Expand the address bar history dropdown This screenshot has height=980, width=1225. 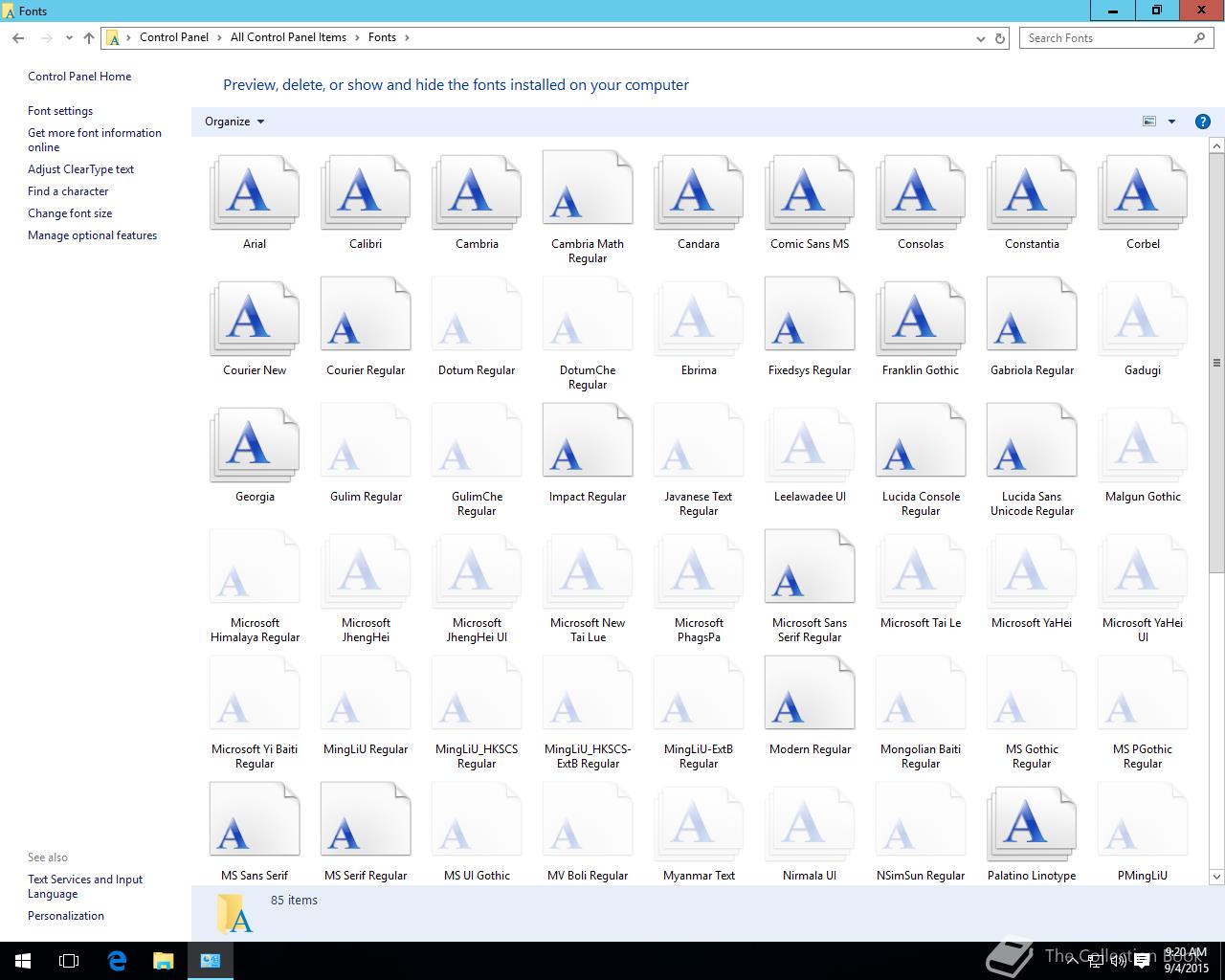(x=980, y=38)
